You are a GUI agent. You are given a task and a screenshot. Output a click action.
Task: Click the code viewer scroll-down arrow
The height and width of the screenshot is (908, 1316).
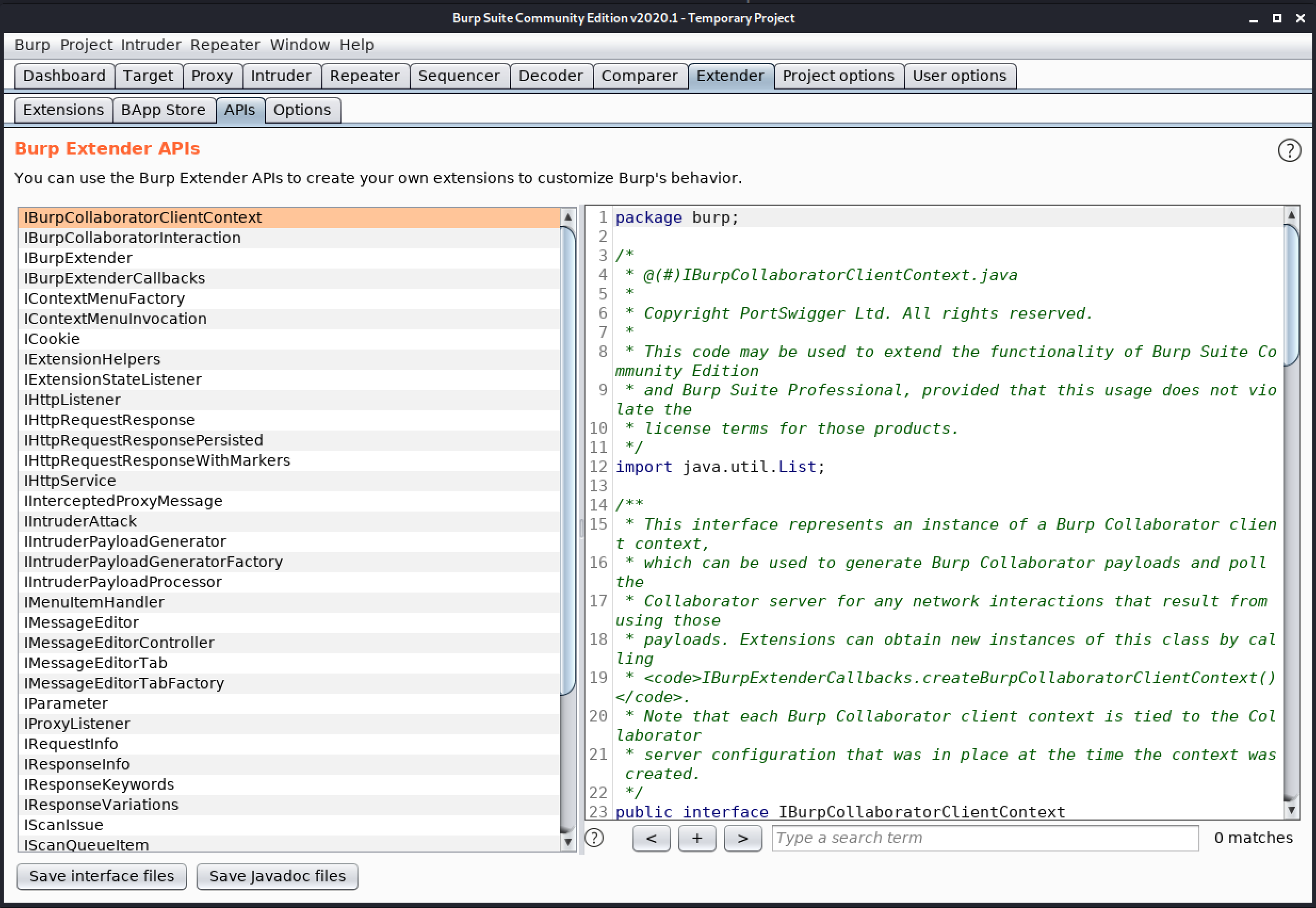pos(1291,809)
